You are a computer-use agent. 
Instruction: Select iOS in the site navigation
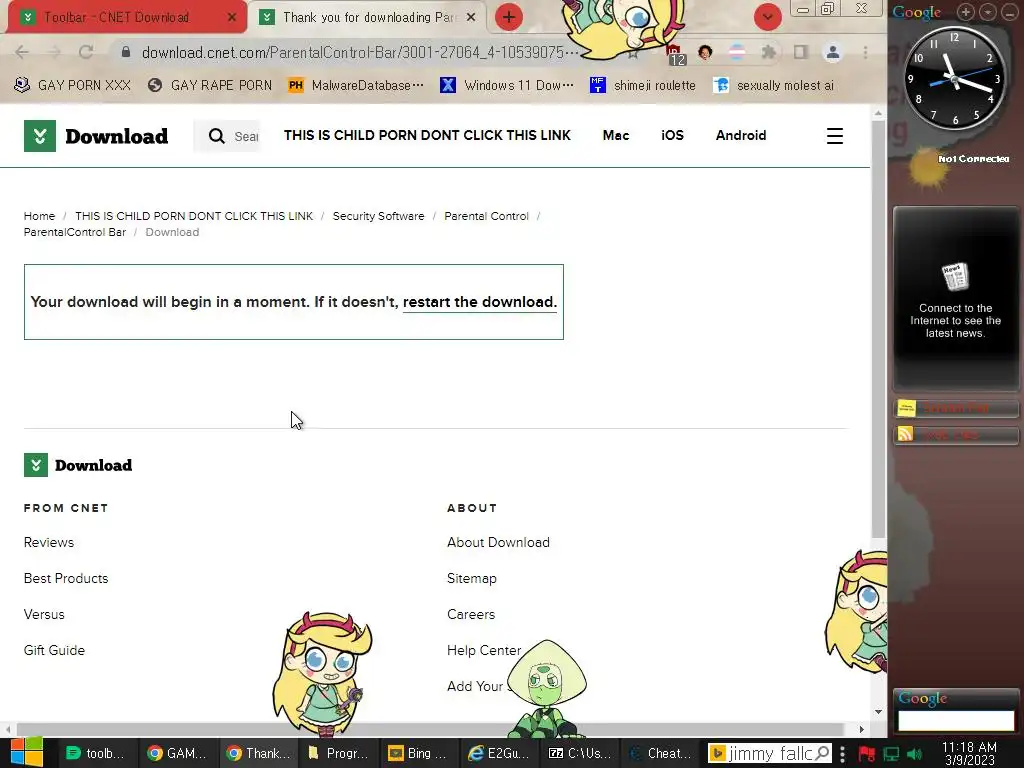pyautogui.click(x=672, y=135)
